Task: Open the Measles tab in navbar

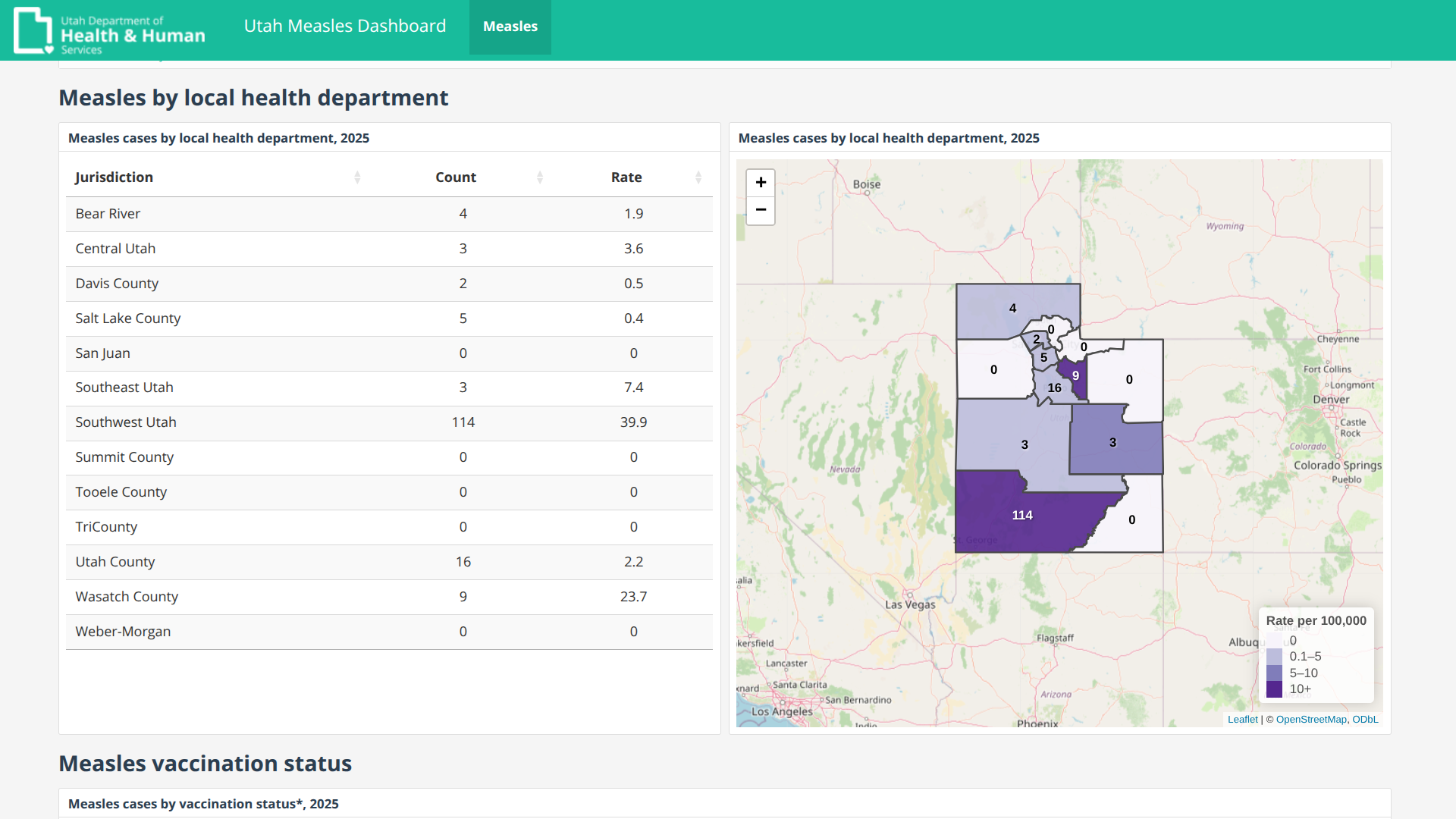Action: [510, 27]
